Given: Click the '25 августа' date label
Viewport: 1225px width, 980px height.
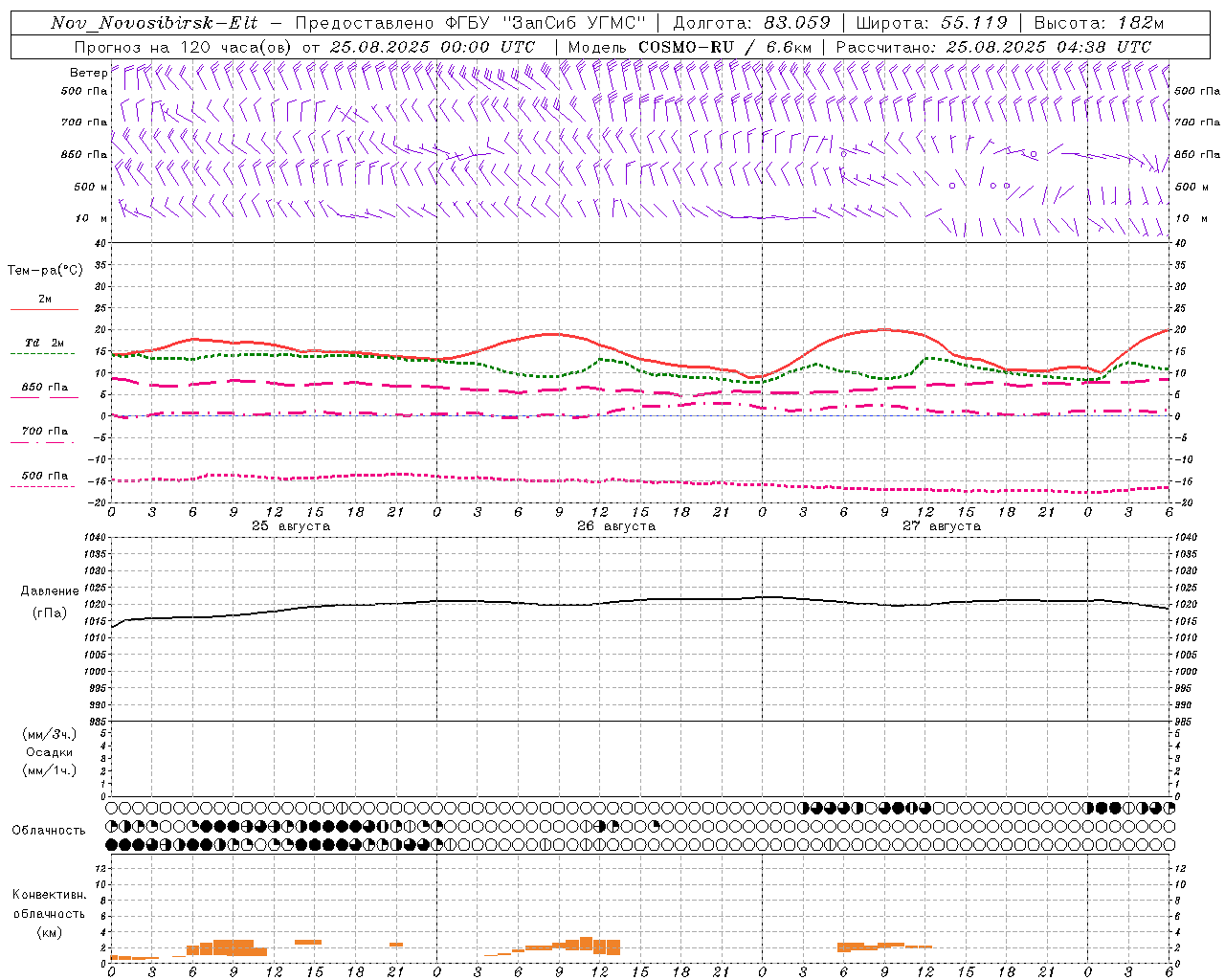Looking at the screenshot, I should (291, 526).
